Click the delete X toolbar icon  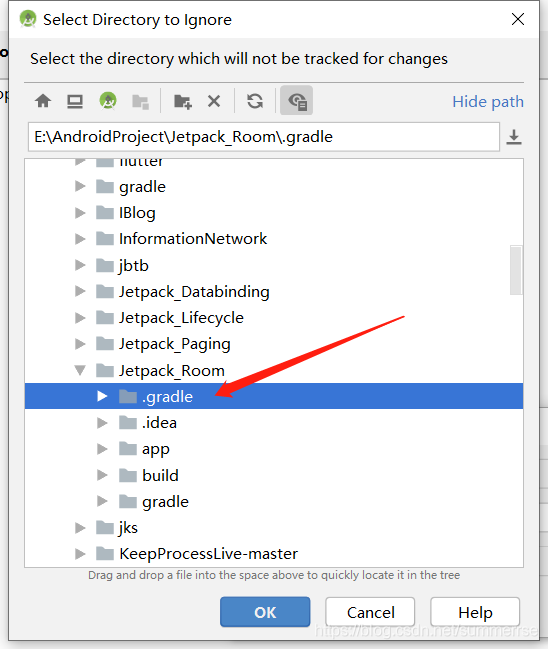tap(214, 101)
